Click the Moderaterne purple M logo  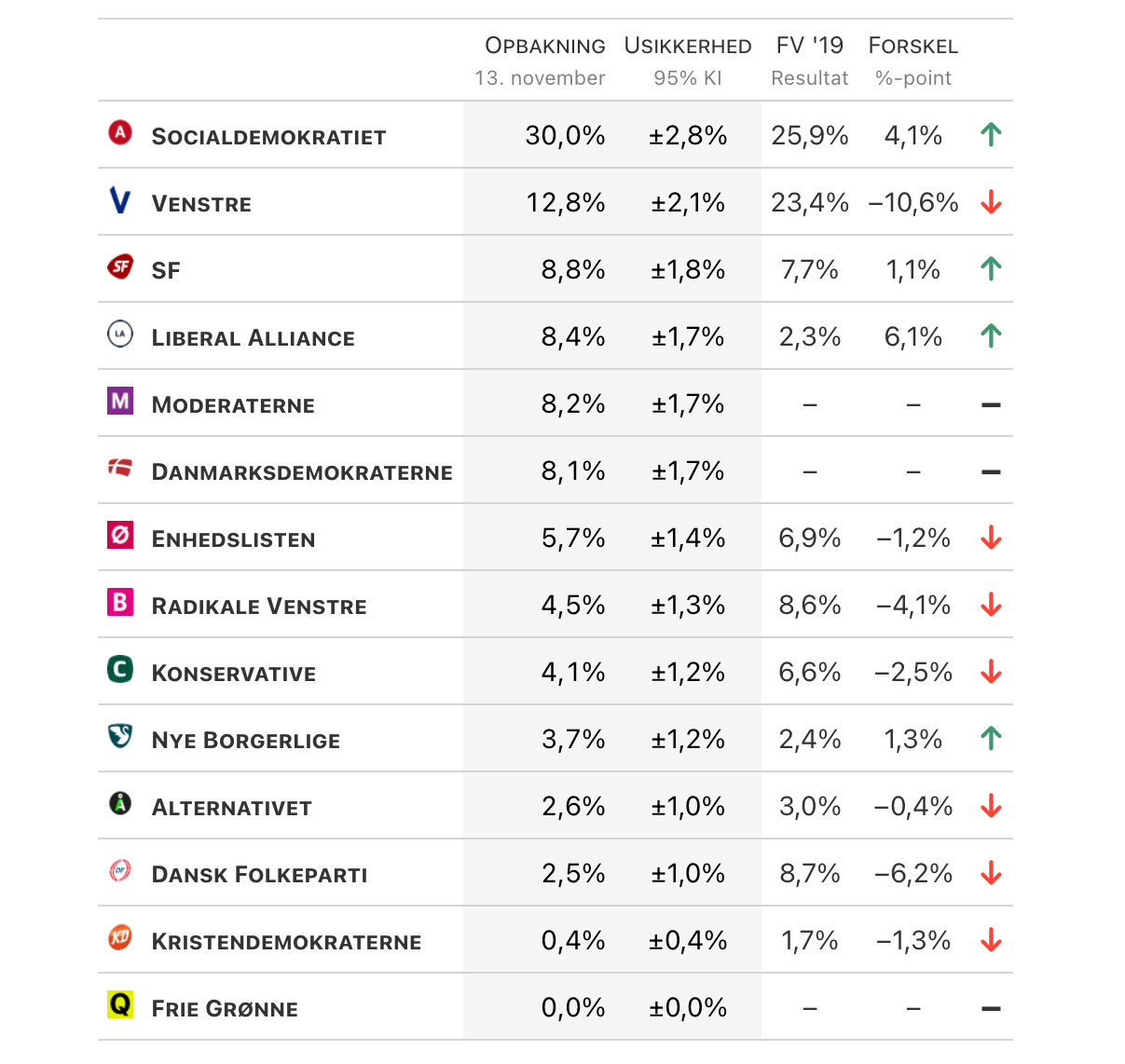pyautogui.click(x=120, y=401)
